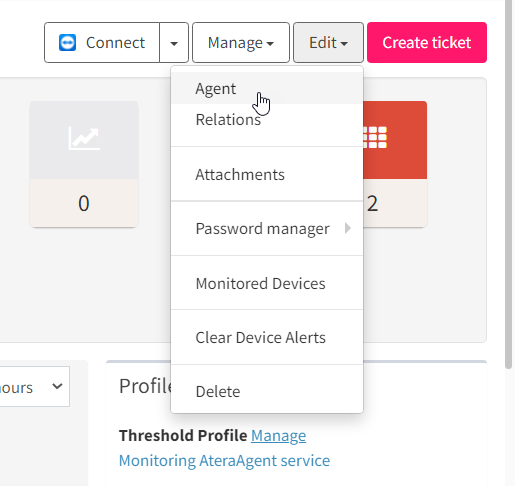Click the red grid icon tile
Viewport: 515px width, 486px height.
[x=395, y=140]
